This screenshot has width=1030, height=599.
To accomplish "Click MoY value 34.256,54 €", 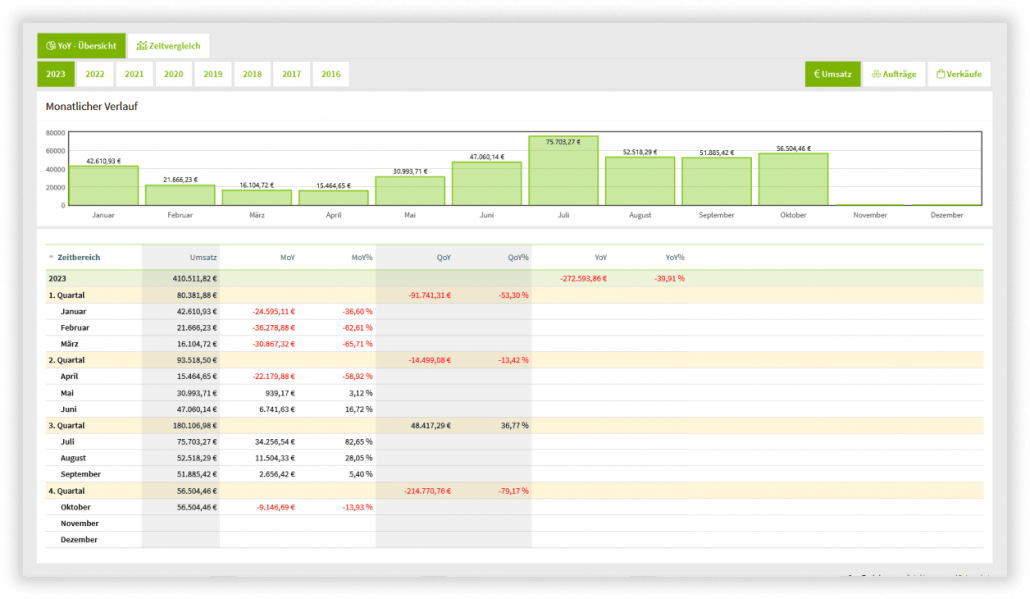I will [275, 442].
